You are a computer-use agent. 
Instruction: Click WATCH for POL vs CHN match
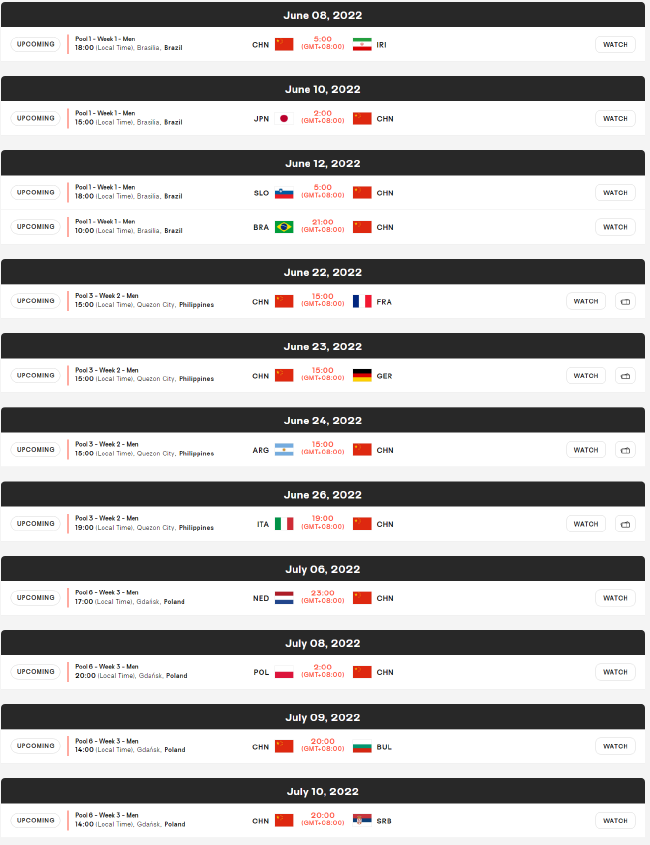click(x=615, y=672)
